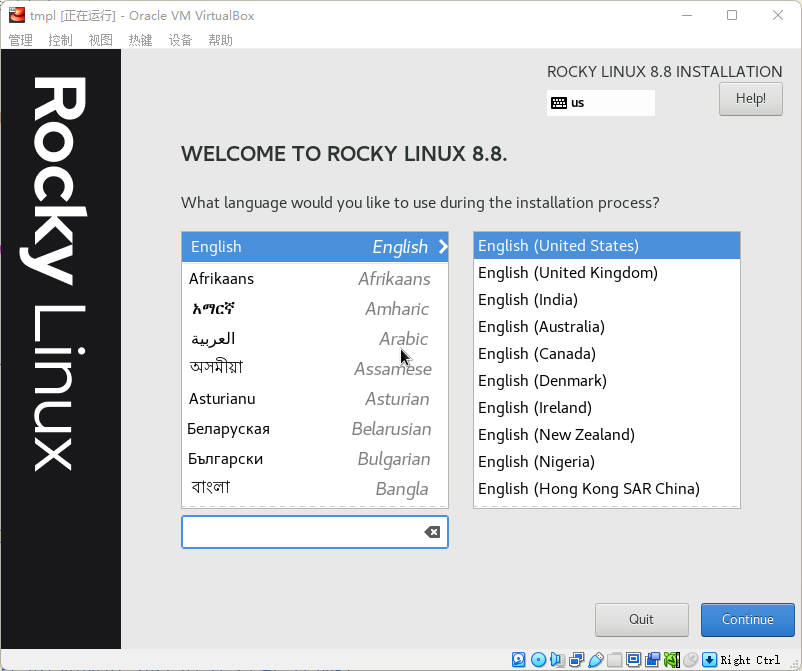Open the 设备 menu

point(181,40)
